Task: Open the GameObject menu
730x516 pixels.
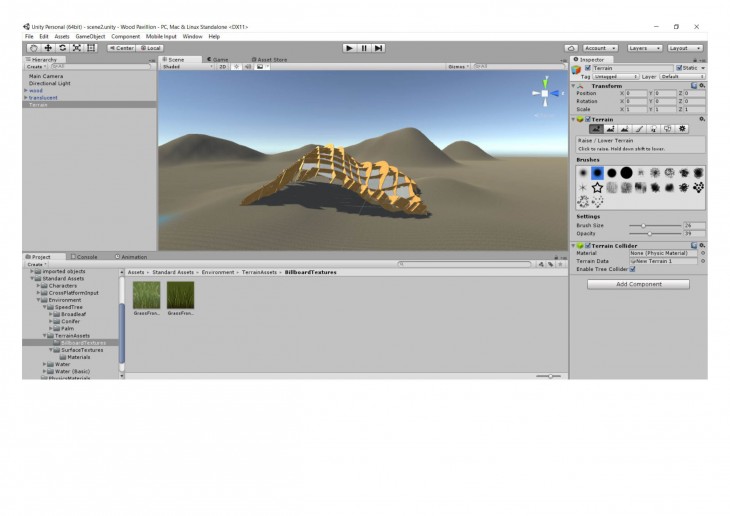Action: (90, 36)
